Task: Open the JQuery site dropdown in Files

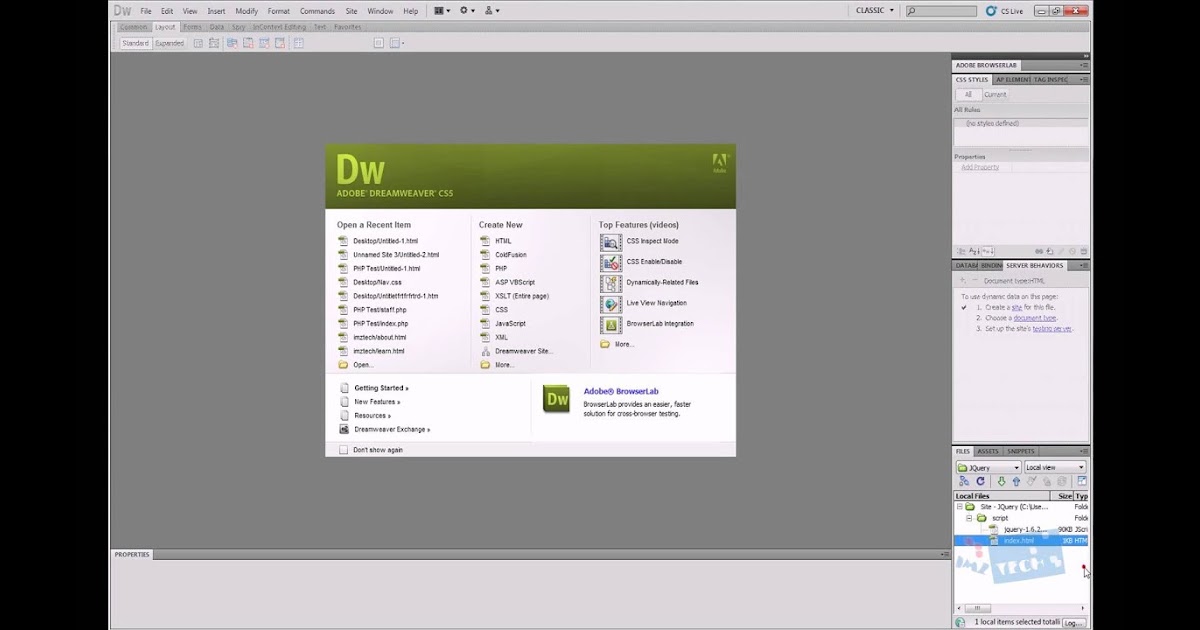Action: (989, 467)
